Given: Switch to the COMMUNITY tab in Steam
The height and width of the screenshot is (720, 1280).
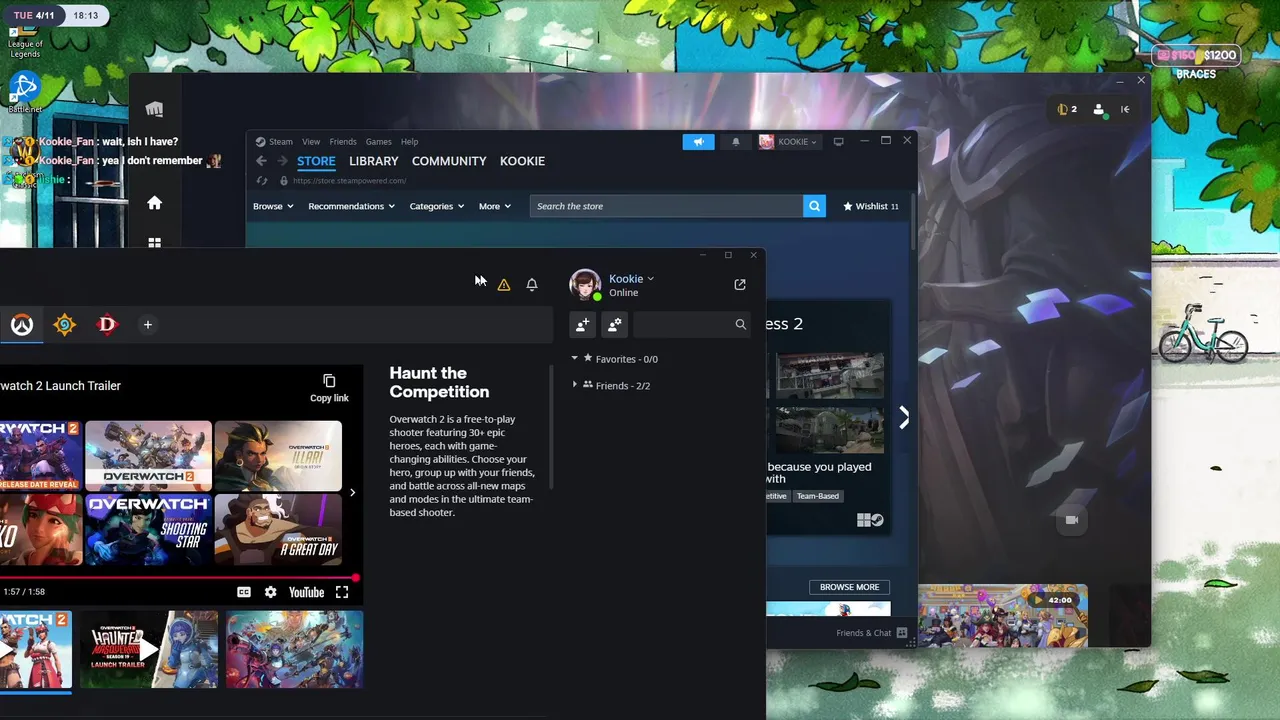Looking at the screenshot, I should [x=449, y=161].
